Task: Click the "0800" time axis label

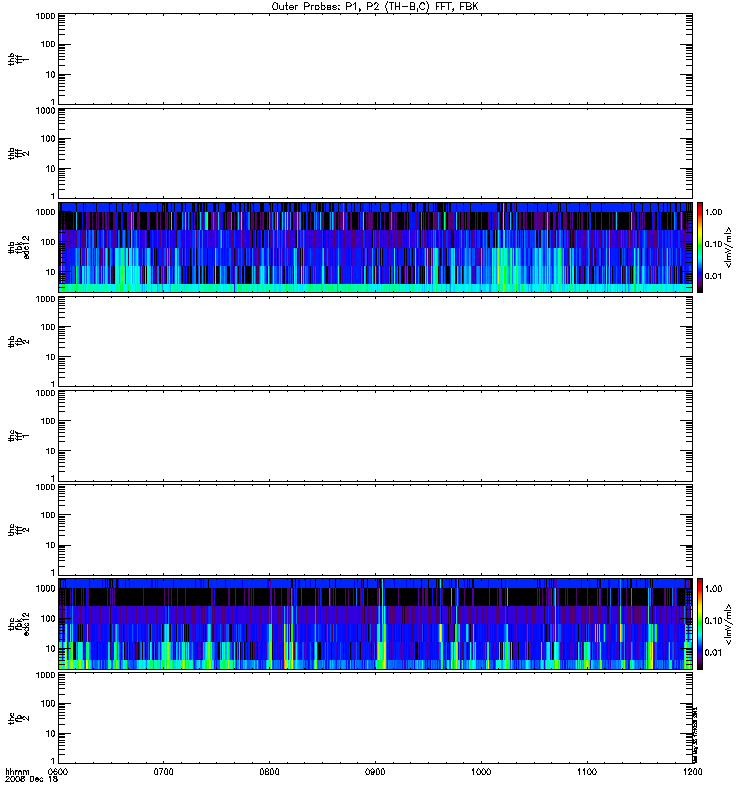Action: 269,771
